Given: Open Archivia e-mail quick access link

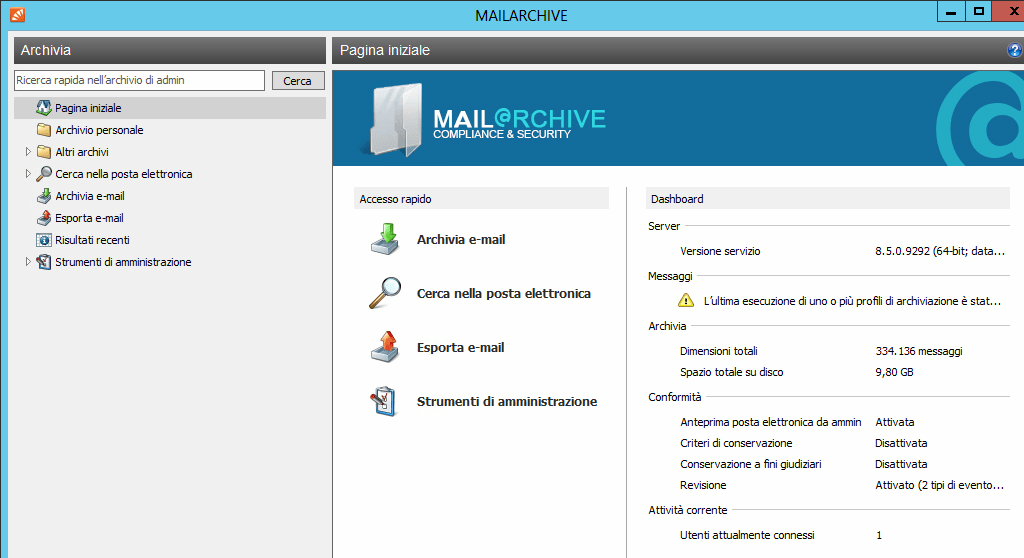Looking at the screenshot, I should click(461, 240).
